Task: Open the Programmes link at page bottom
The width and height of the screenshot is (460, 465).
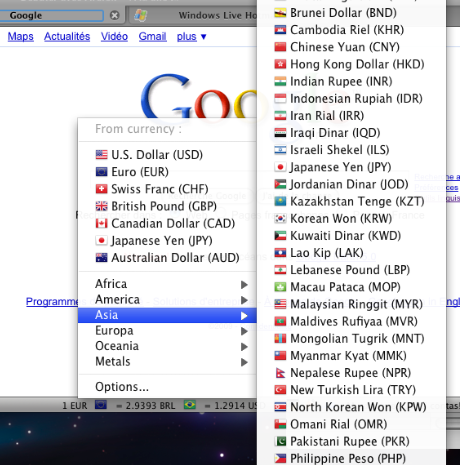Action: click(x=52, y=301)
